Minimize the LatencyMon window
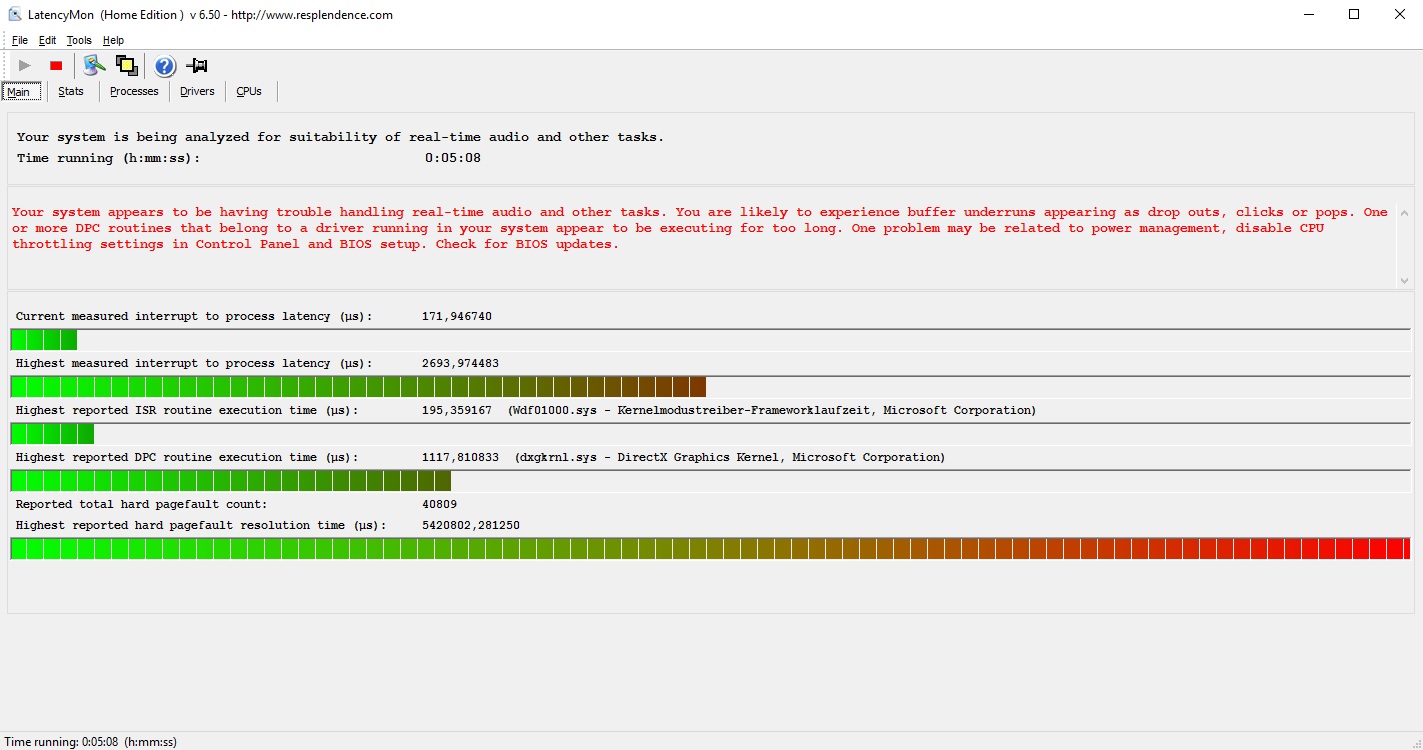 [1309, 14]
